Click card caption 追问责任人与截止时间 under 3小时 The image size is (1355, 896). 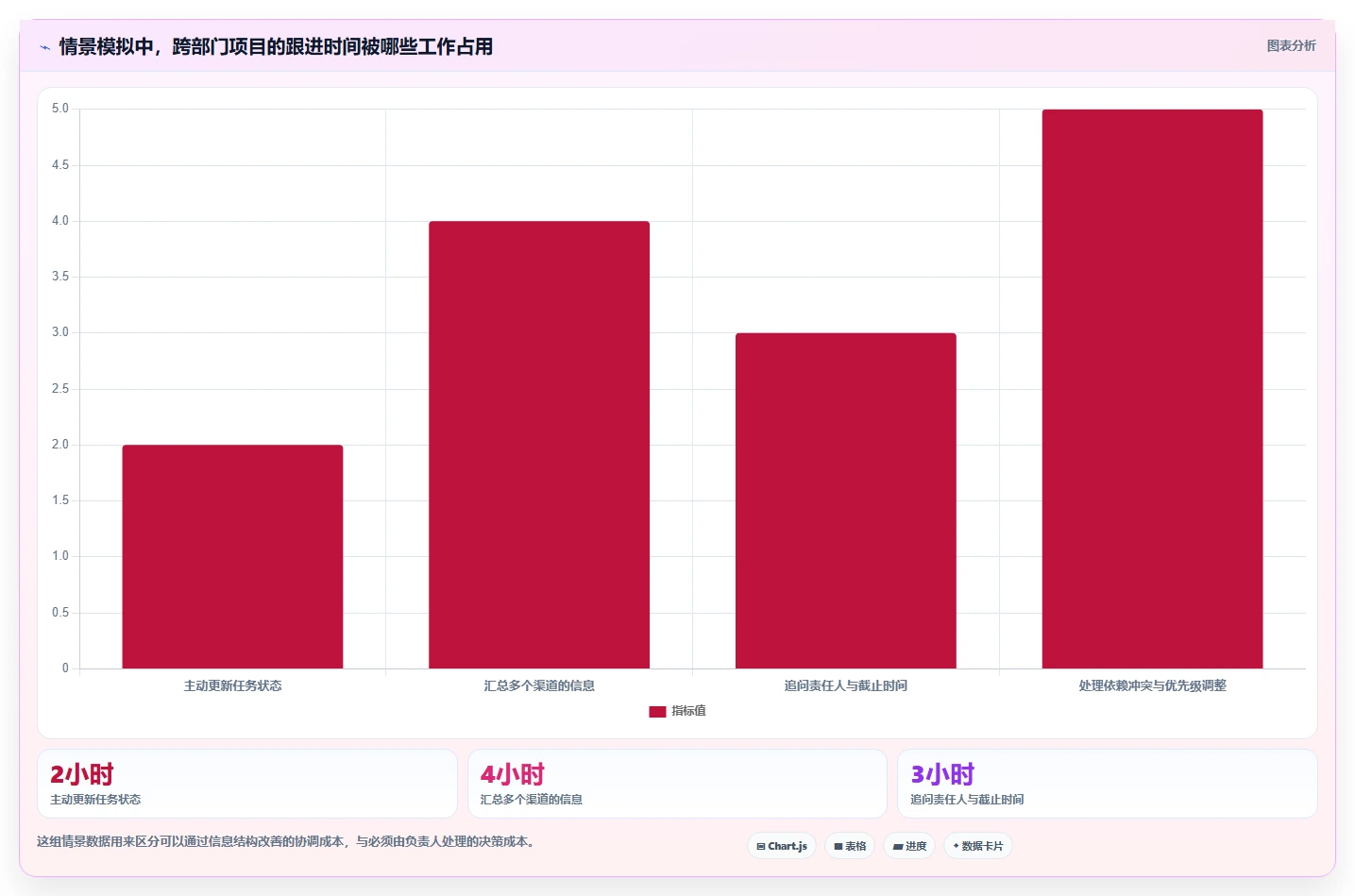(x=967, y=799)
